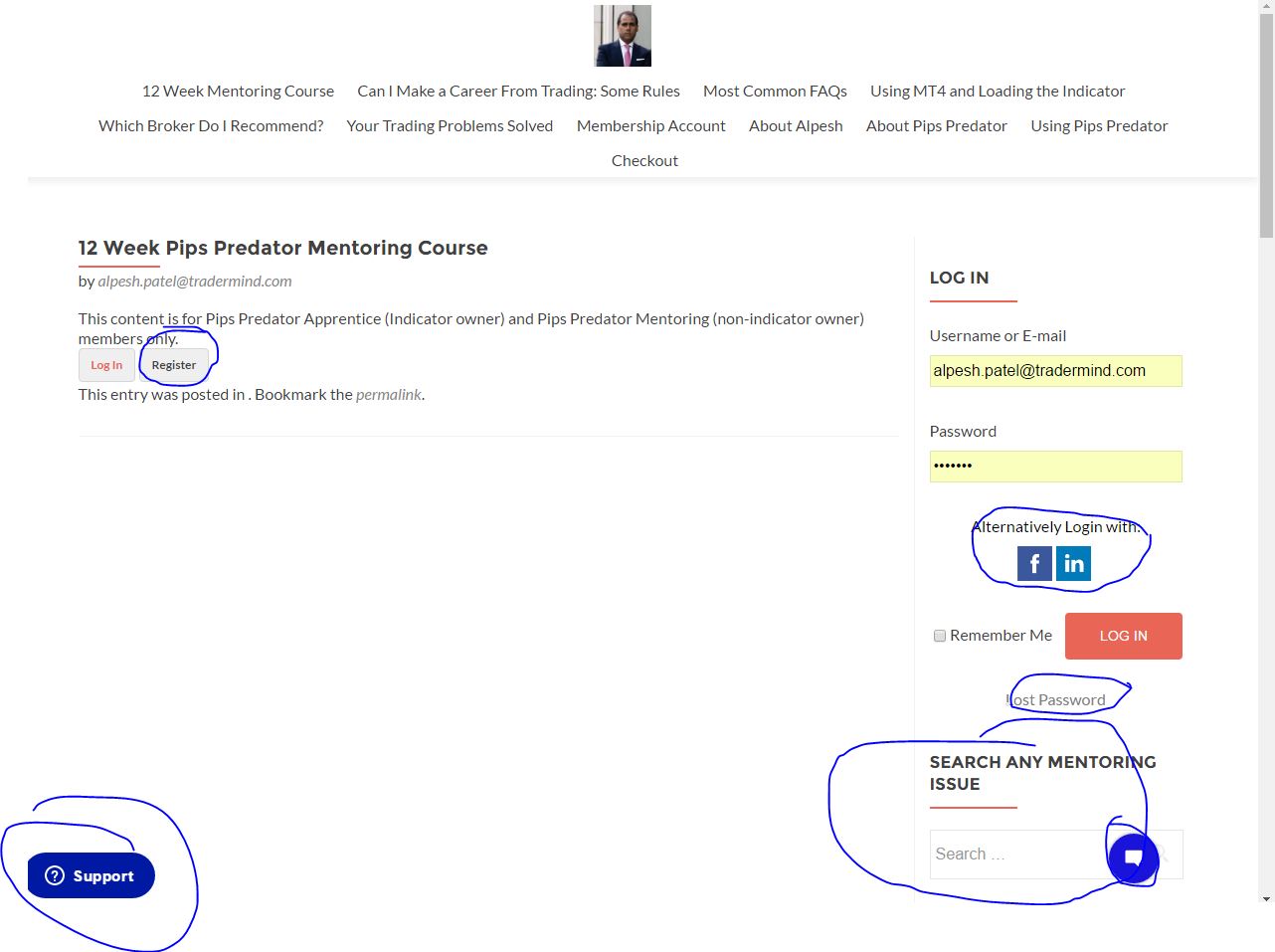The image size is (1275, 952).
Task: Open the blue chat bubble widget
Action: click(x=1133, y=857)
